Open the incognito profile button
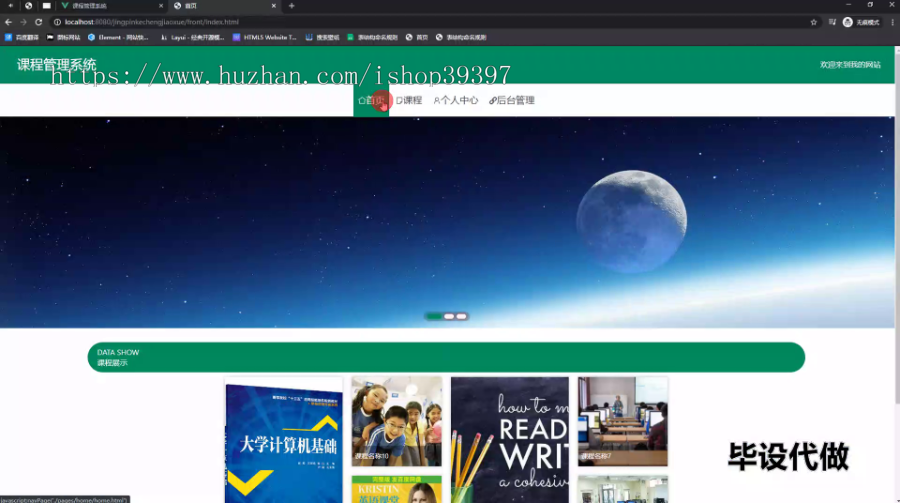Viewport: 900px width, 503px height. [x=861, y=22]
